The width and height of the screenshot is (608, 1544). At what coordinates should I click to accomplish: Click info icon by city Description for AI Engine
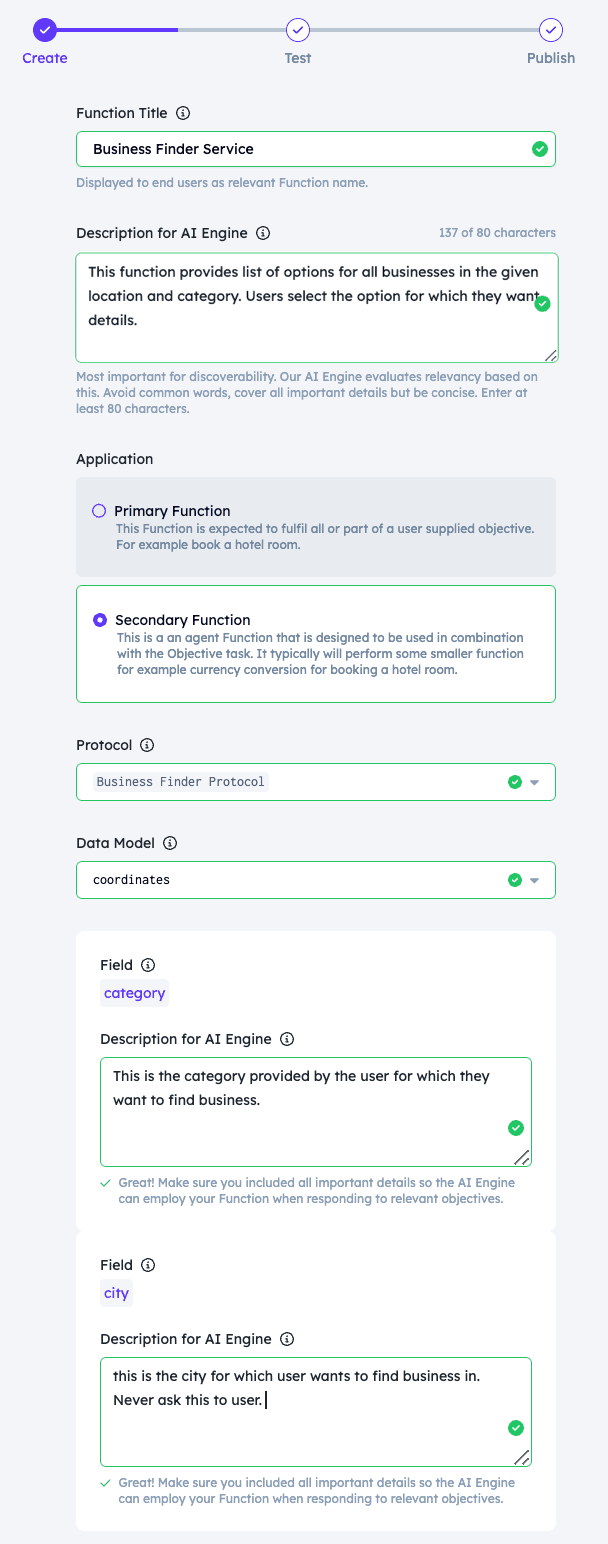click(287, 1339)
